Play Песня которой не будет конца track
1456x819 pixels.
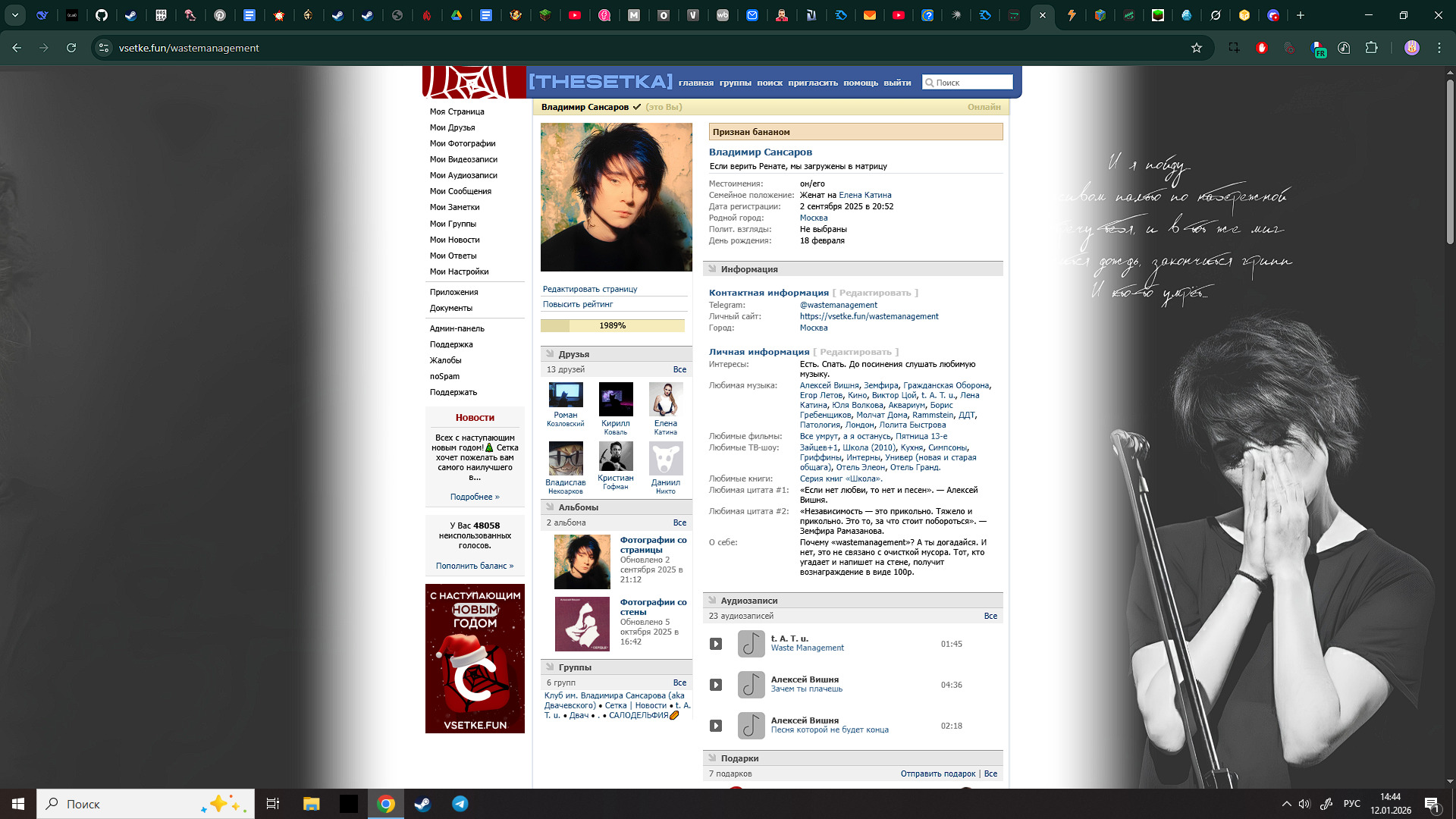click(715, 726)
